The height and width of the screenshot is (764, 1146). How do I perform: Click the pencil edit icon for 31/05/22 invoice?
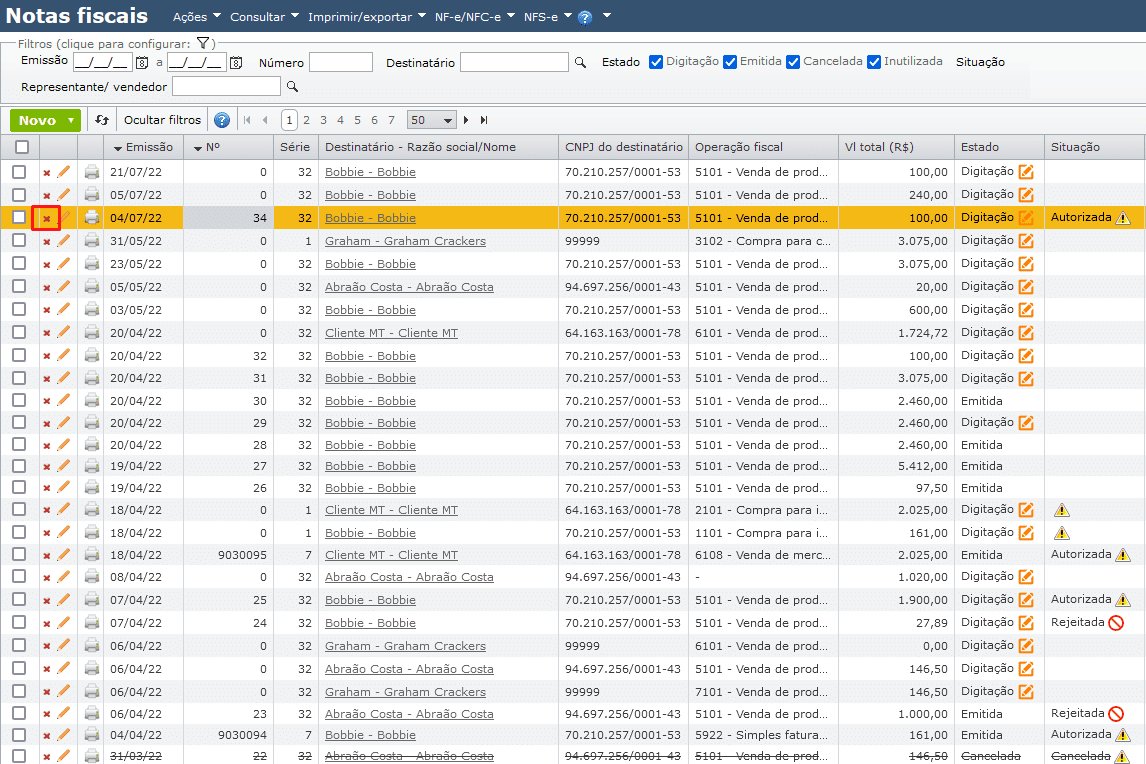(x=64, y=241)
